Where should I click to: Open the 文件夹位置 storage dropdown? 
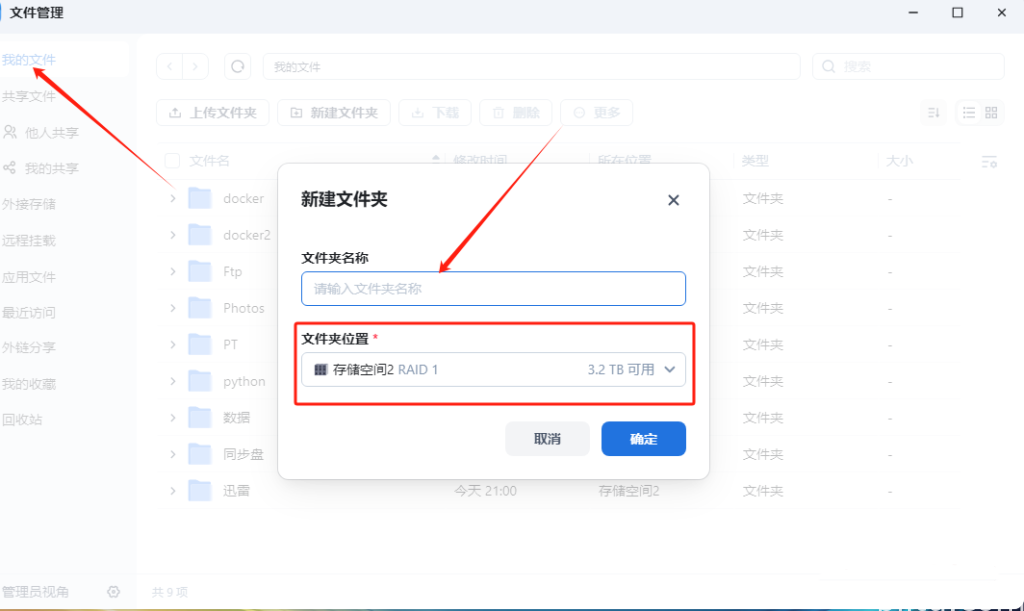click(x=493, y=370)
